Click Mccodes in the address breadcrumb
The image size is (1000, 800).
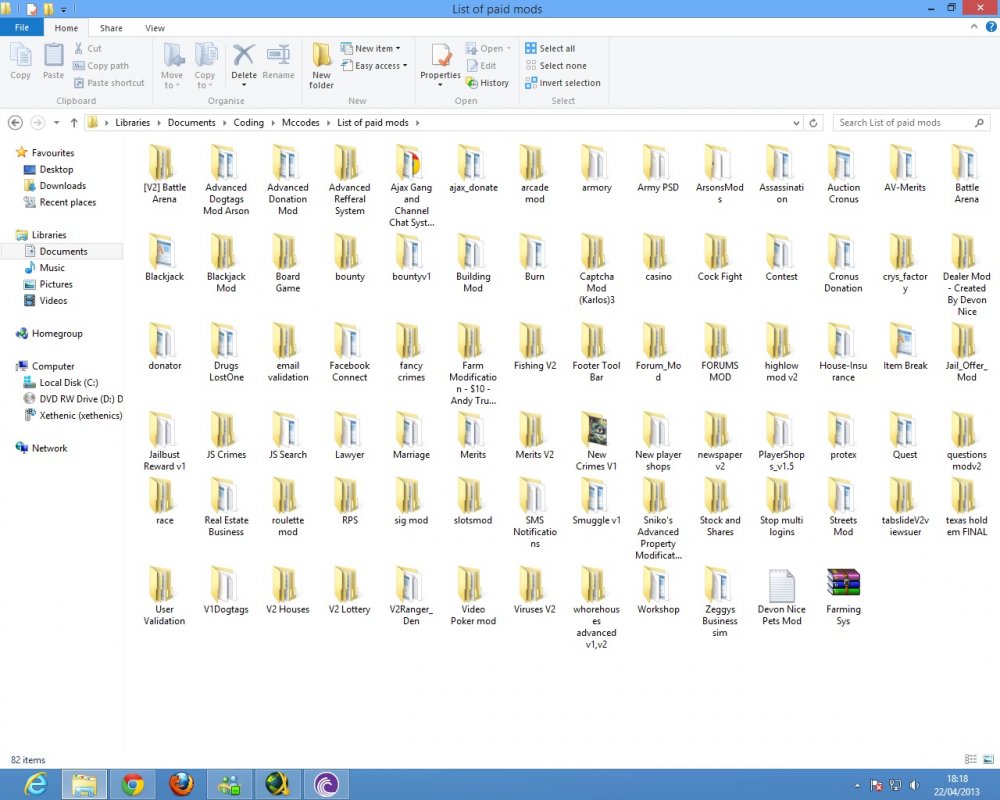(x=300, y=123)
